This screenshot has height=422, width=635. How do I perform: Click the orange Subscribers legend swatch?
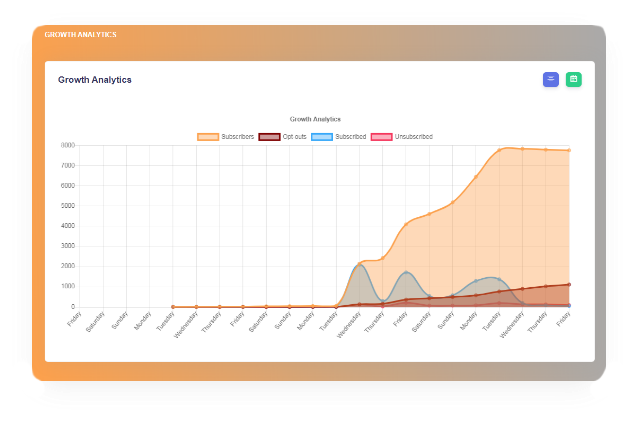(208, 136)
